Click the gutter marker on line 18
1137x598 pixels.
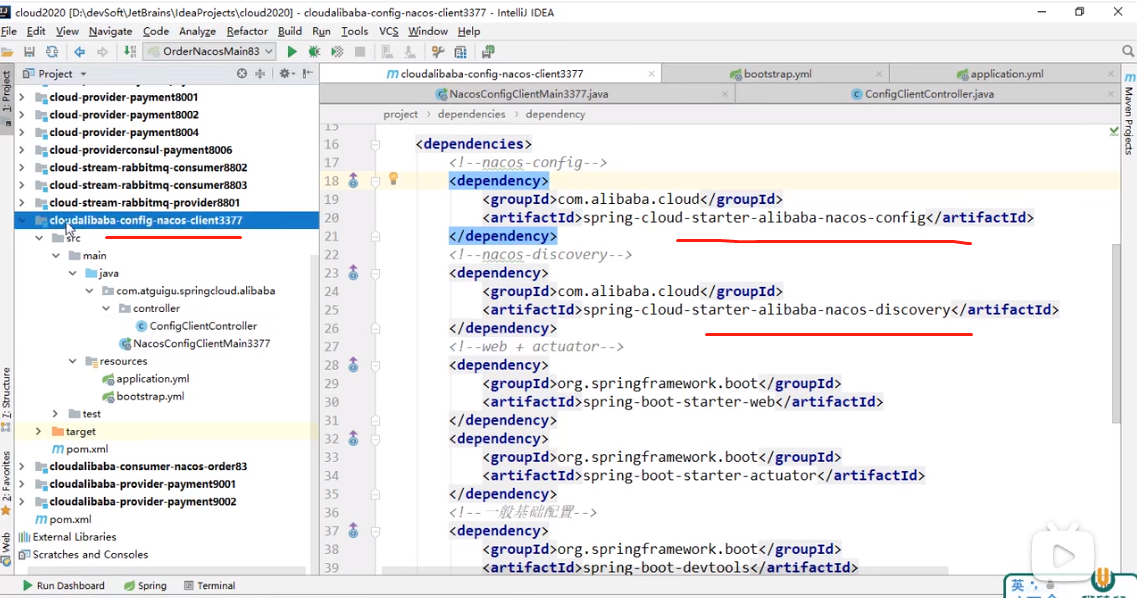(x=353, y=180)
